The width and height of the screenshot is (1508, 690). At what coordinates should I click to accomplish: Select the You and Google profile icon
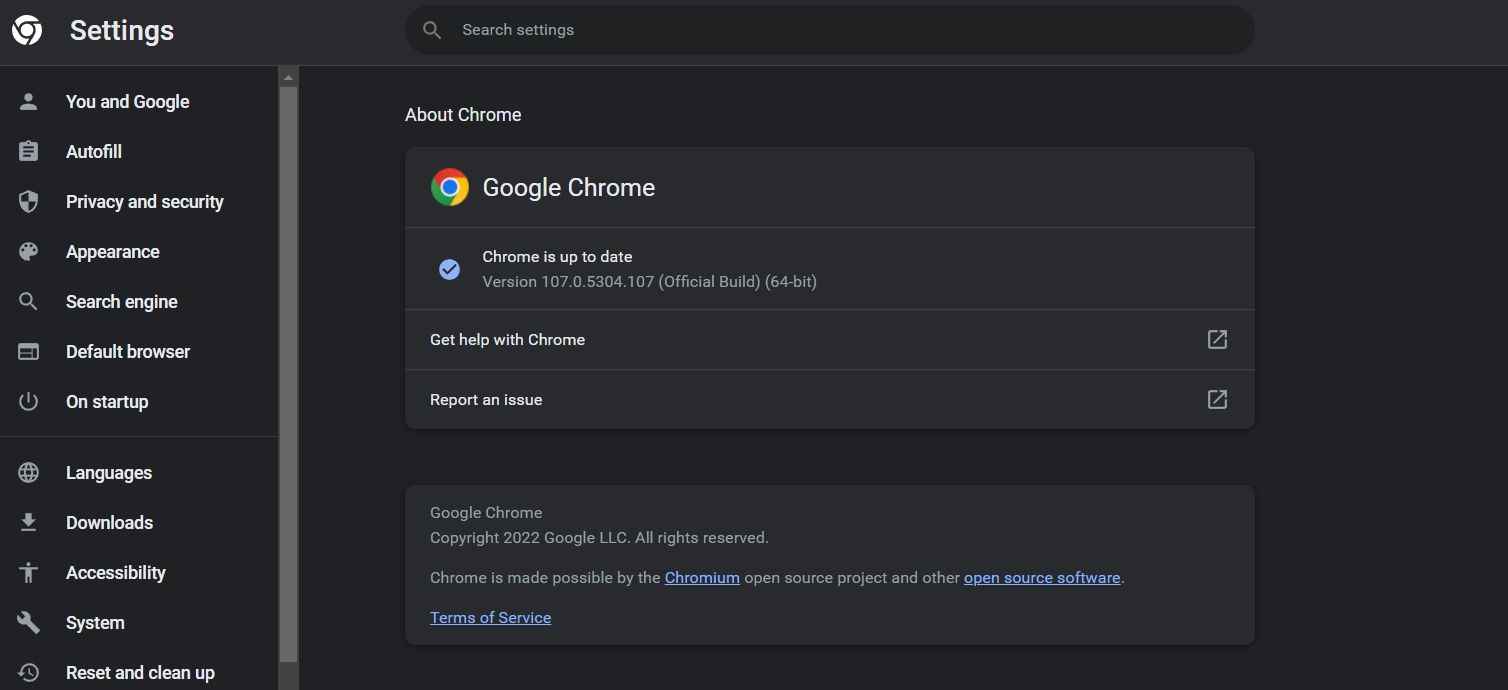pos(28,101)
